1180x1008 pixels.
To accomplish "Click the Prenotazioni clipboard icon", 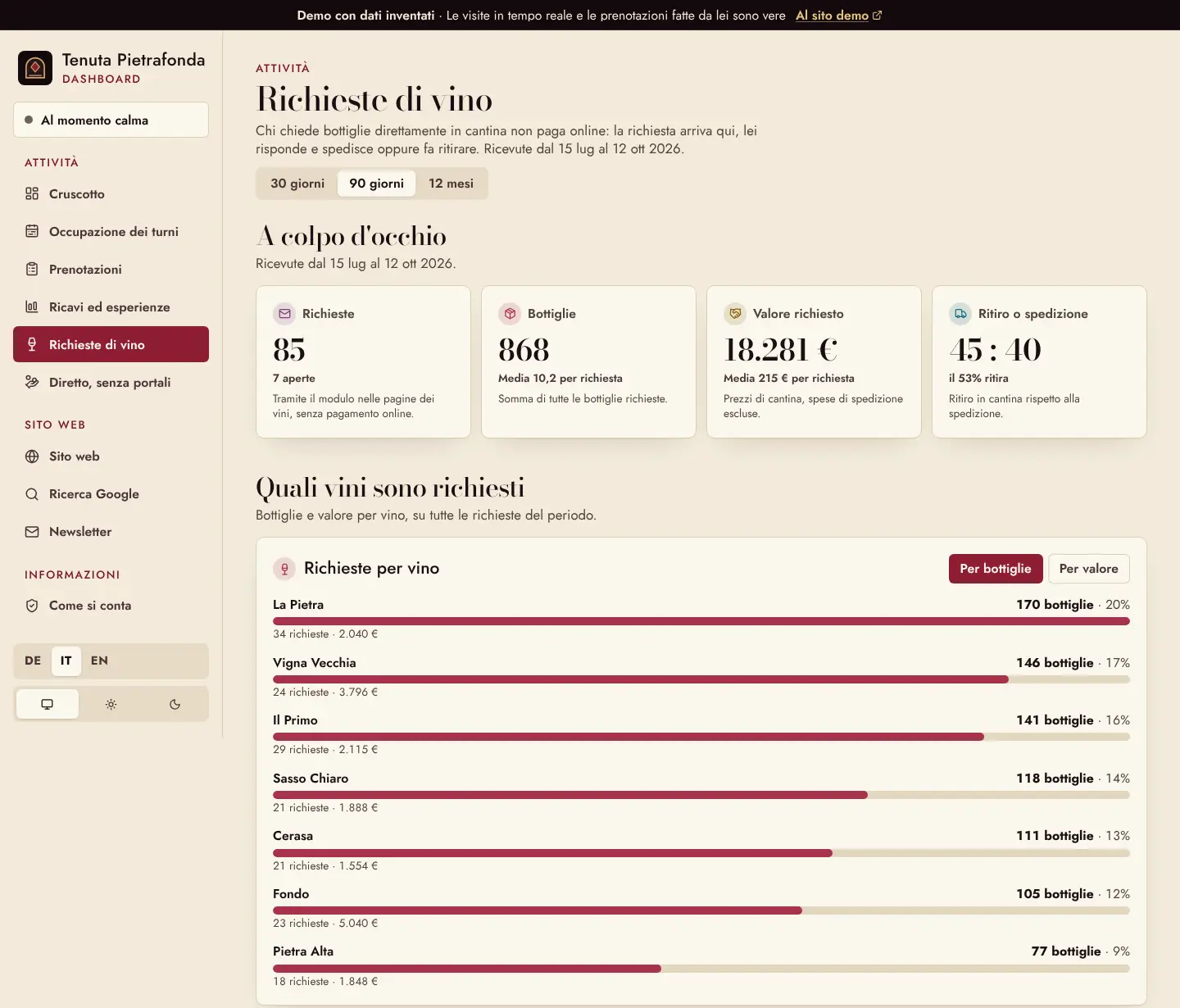I will pyautogui.click(x=32, y=270).
